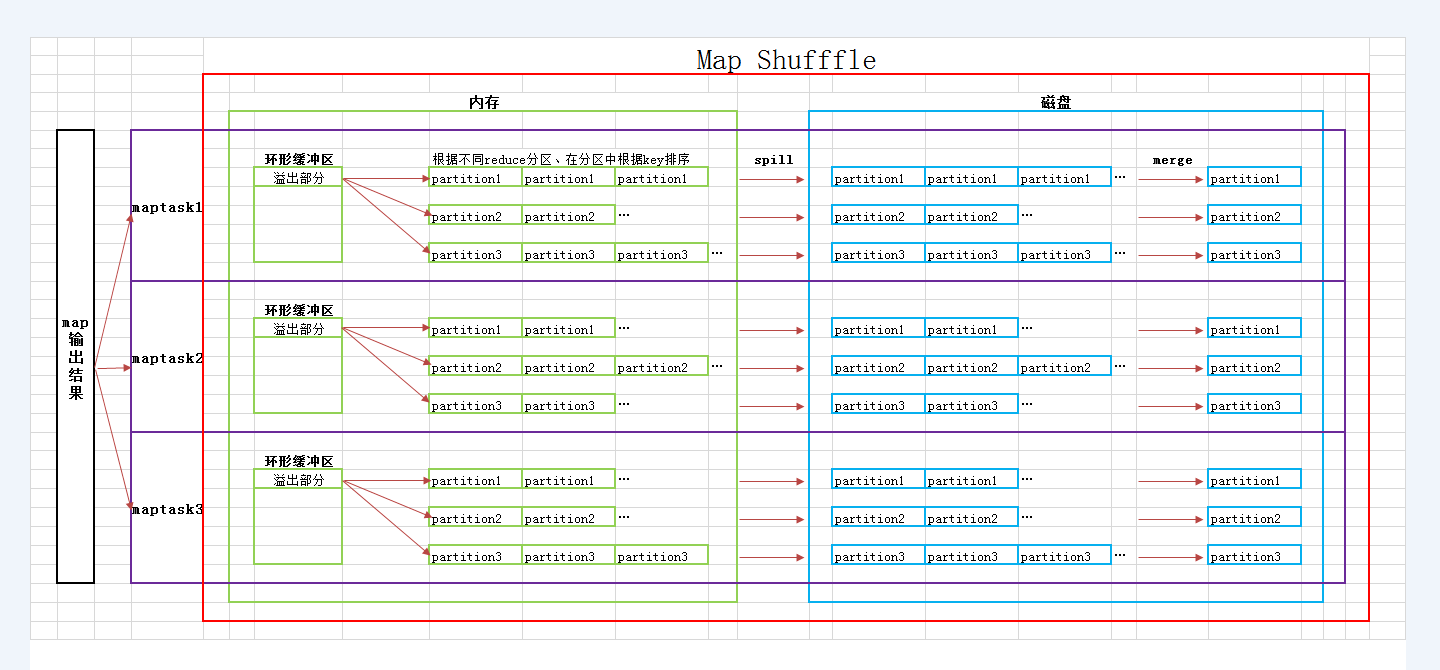The height and width of the screenshot is (670, 1440).
Task: Click the "spill" column label
Action: pyautogui.click(x=773, y=160)
